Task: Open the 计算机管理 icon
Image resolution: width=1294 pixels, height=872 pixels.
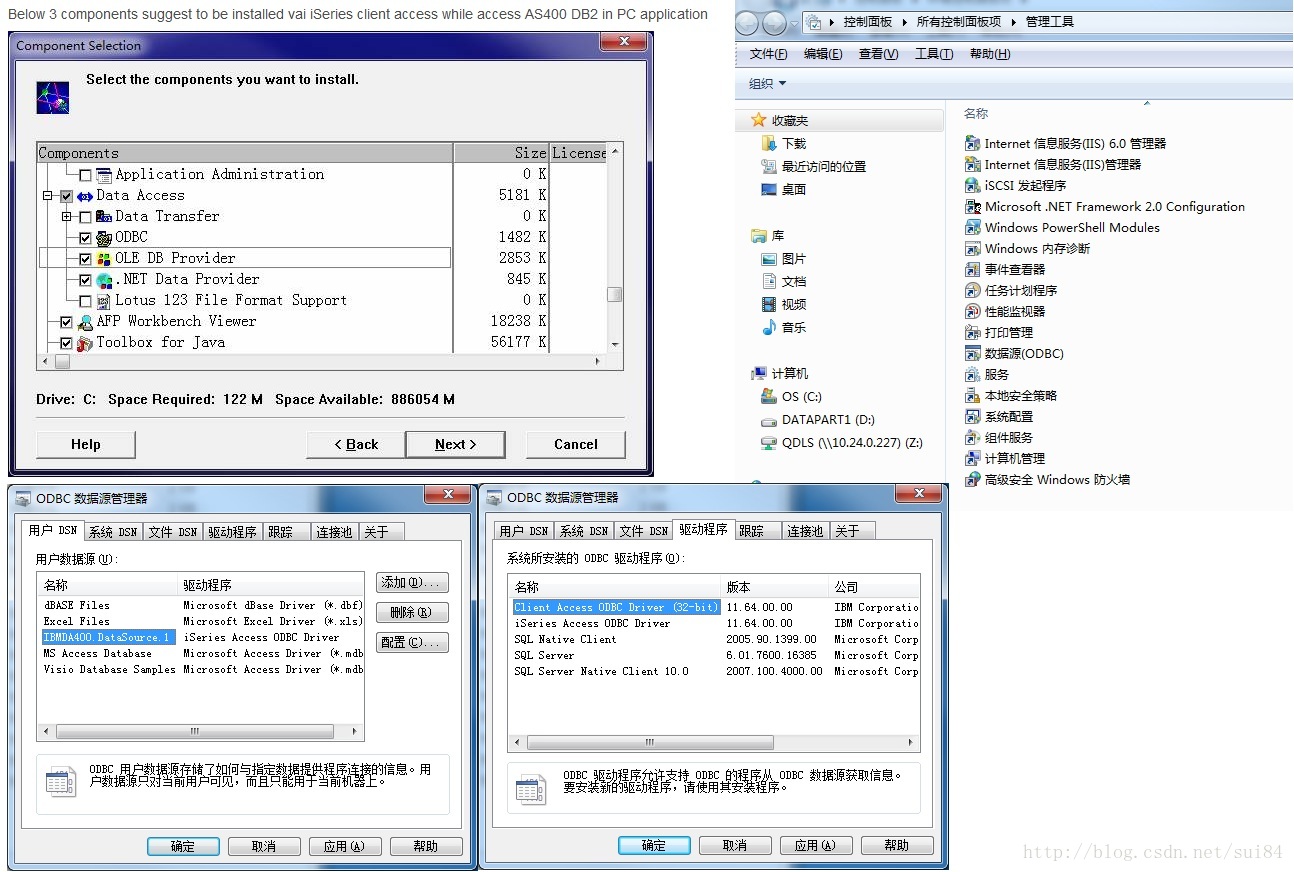Action: tap(972, 459)
